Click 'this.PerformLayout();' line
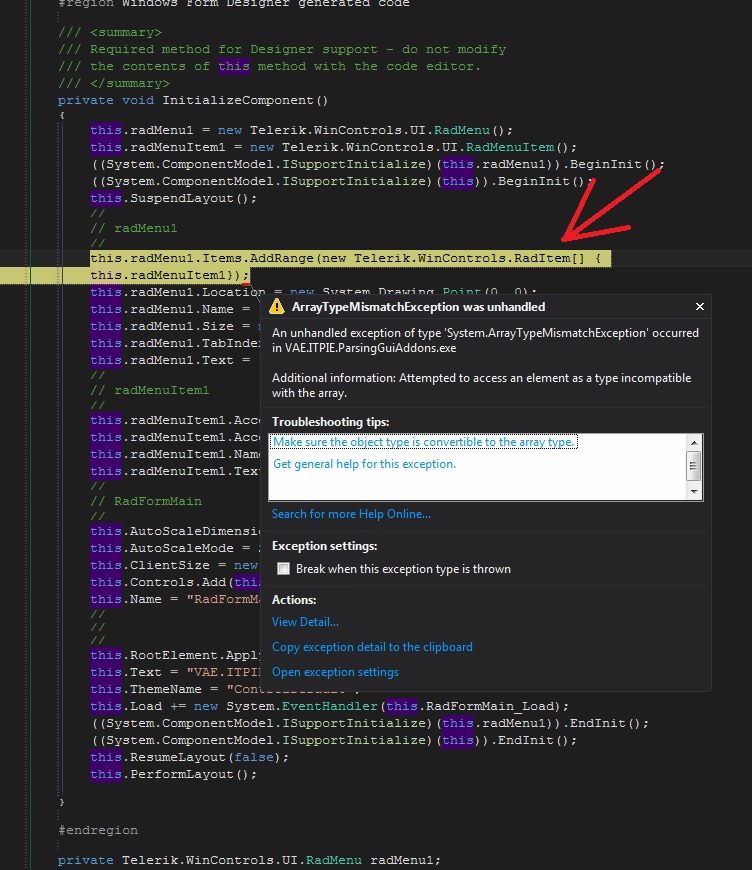 pos(173,774)
